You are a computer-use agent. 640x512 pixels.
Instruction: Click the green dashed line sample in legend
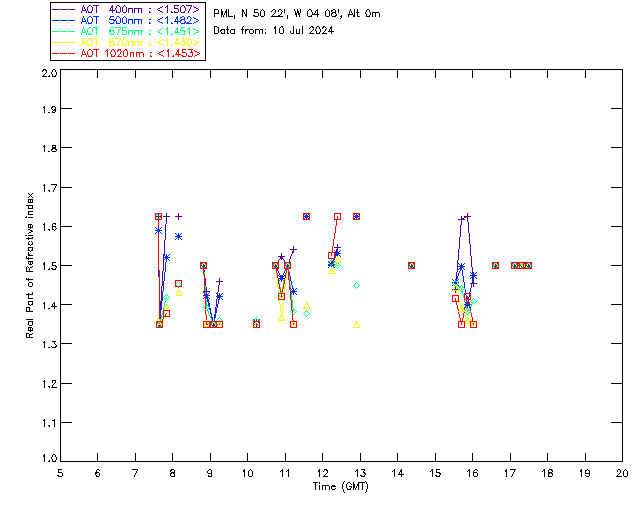click(64, 31)
